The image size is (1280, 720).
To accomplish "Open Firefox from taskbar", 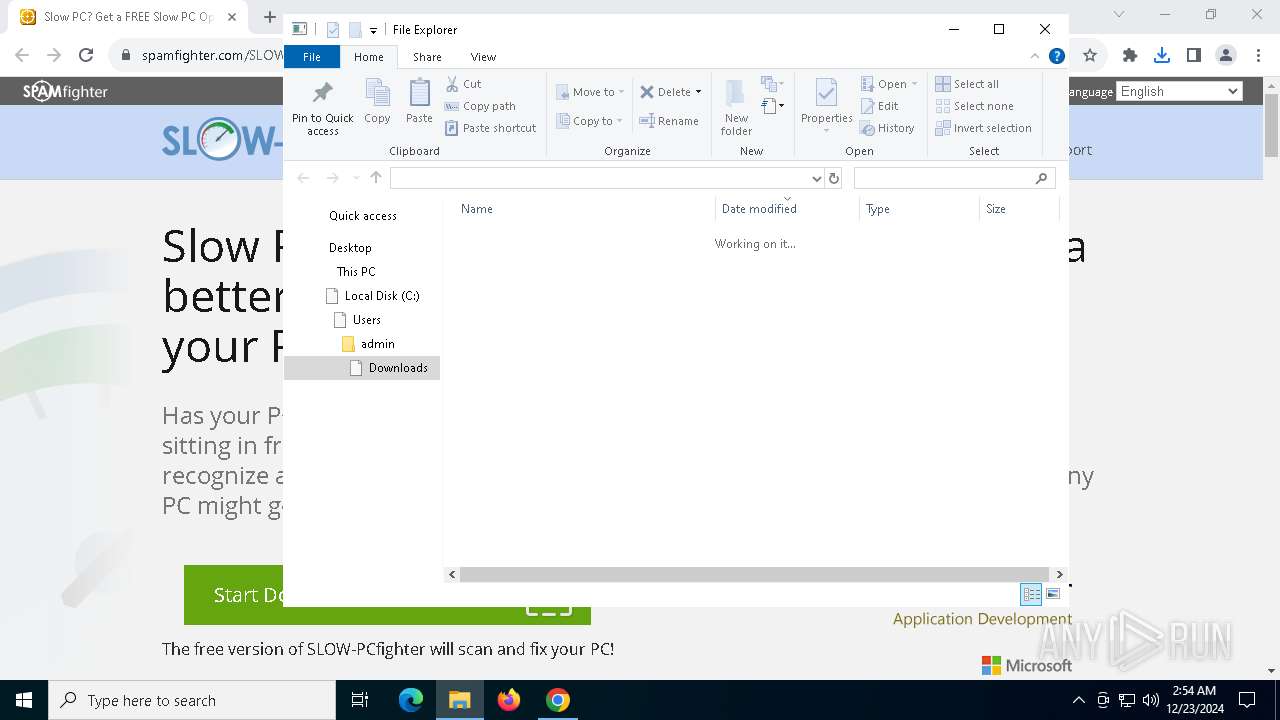I will pyautogui.click(x=509, y=700).
